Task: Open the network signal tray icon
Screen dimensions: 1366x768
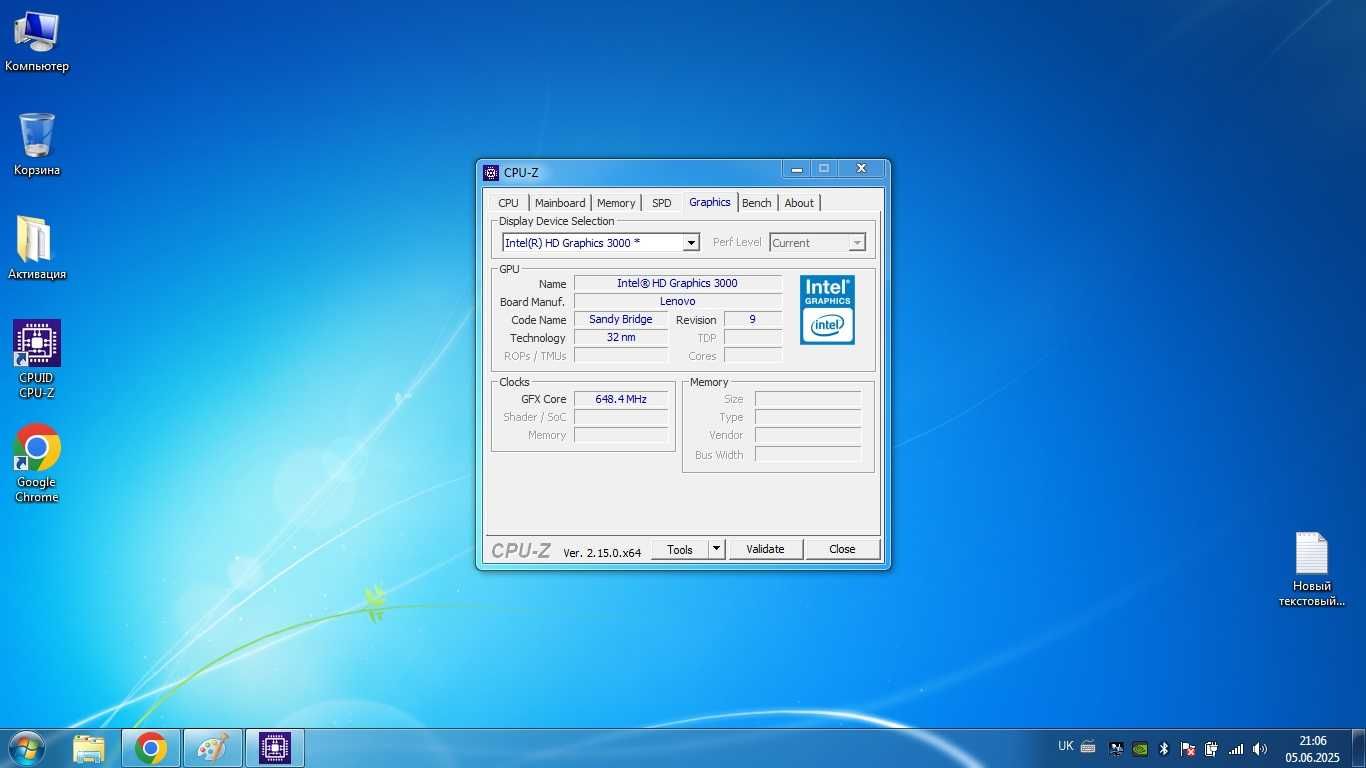Action: click(x=1236, y=748)
